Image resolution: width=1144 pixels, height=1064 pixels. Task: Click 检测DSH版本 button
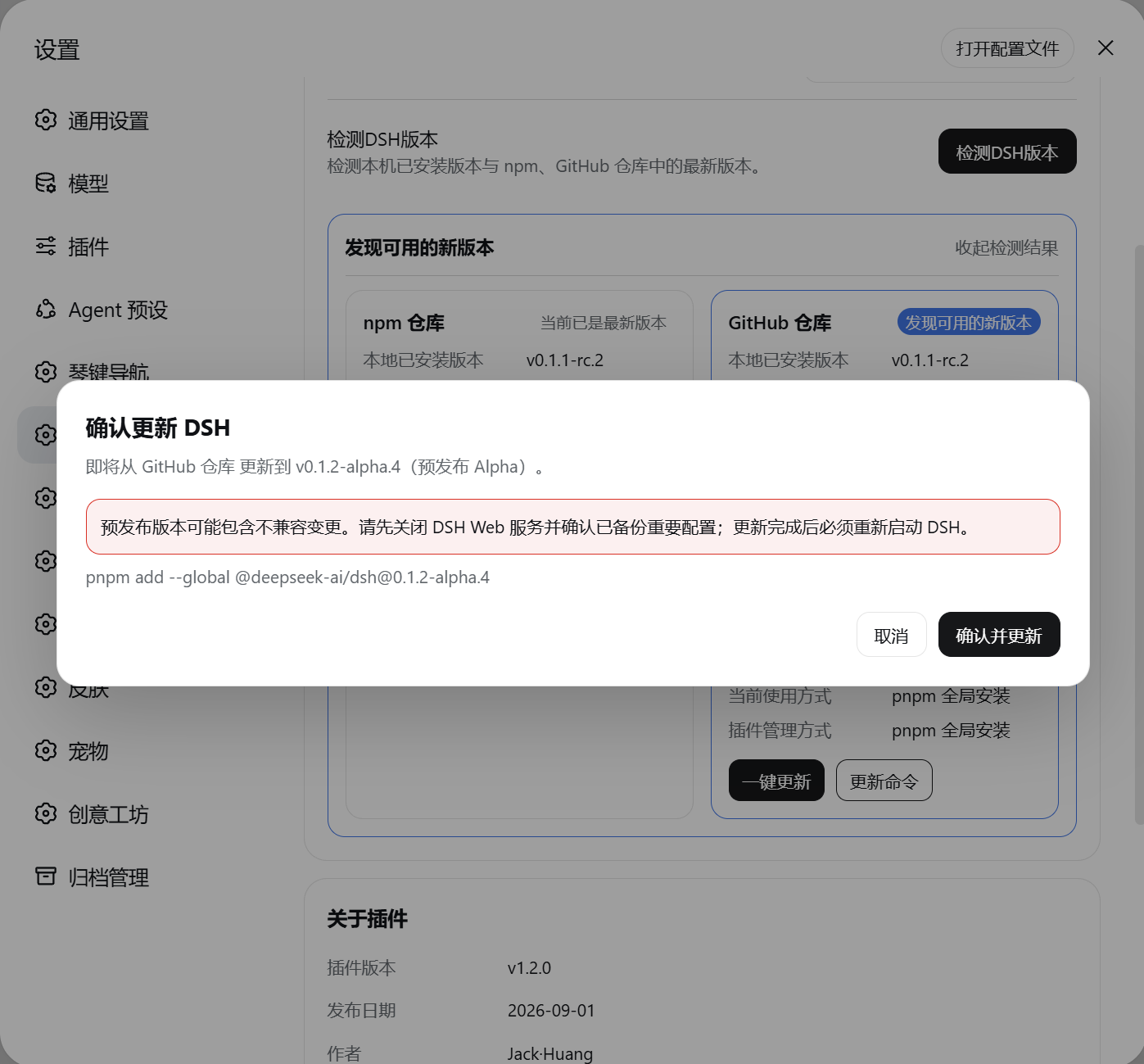click(1007, 152)
